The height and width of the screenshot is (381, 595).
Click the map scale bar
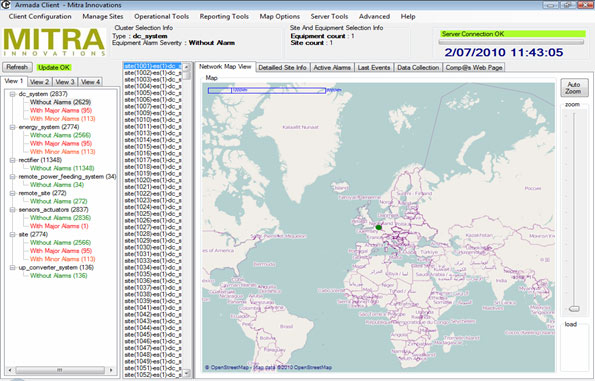pyautogui.click(x=267, y=90)
